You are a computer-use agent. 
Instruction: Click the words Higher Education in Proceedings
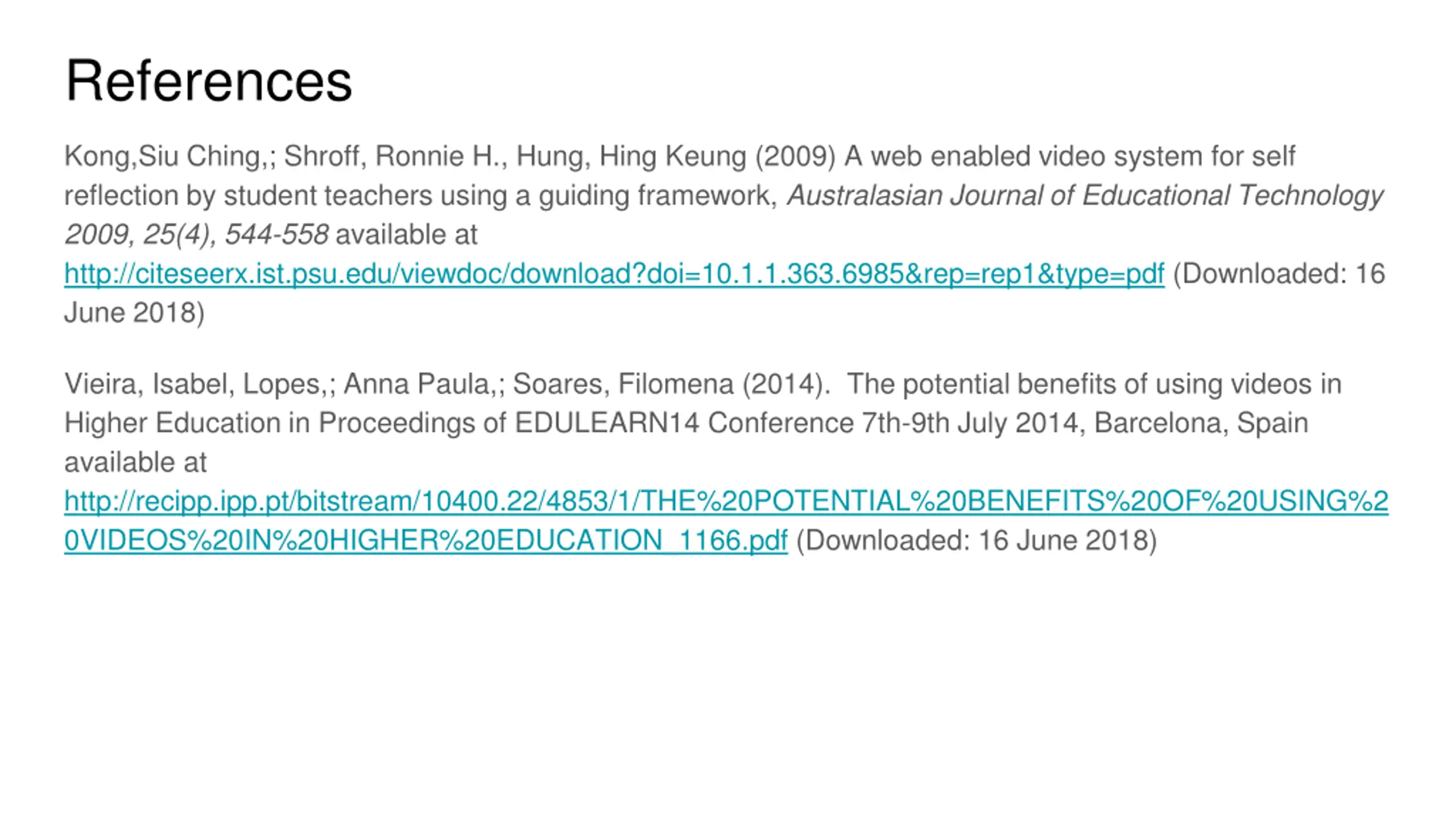270,423
